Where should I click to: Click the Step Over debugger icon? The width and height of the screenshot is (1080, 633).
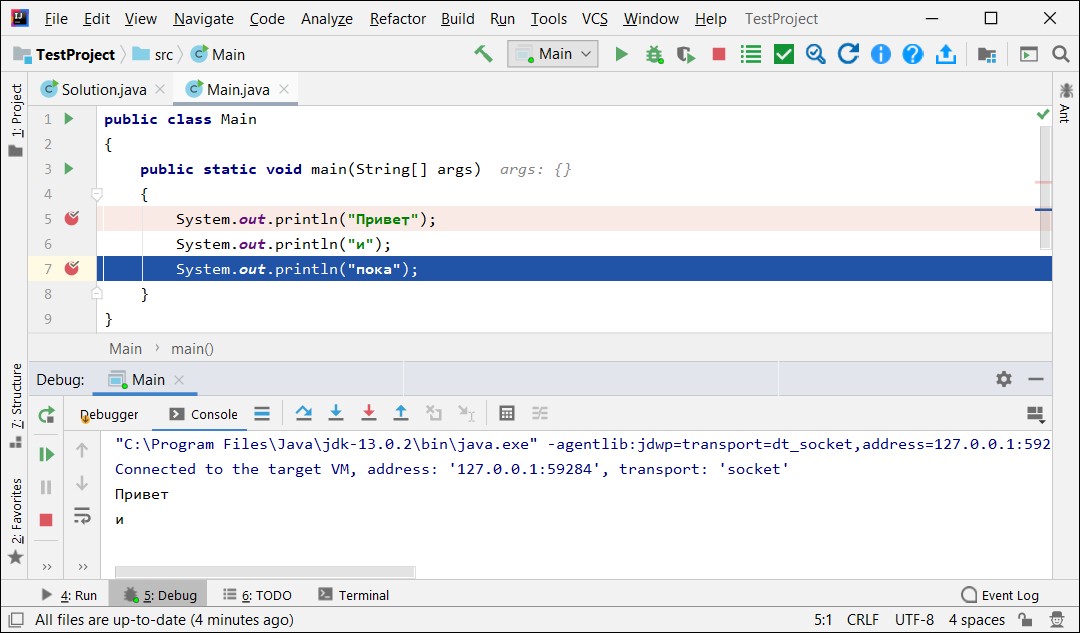(x=304, y=413)
